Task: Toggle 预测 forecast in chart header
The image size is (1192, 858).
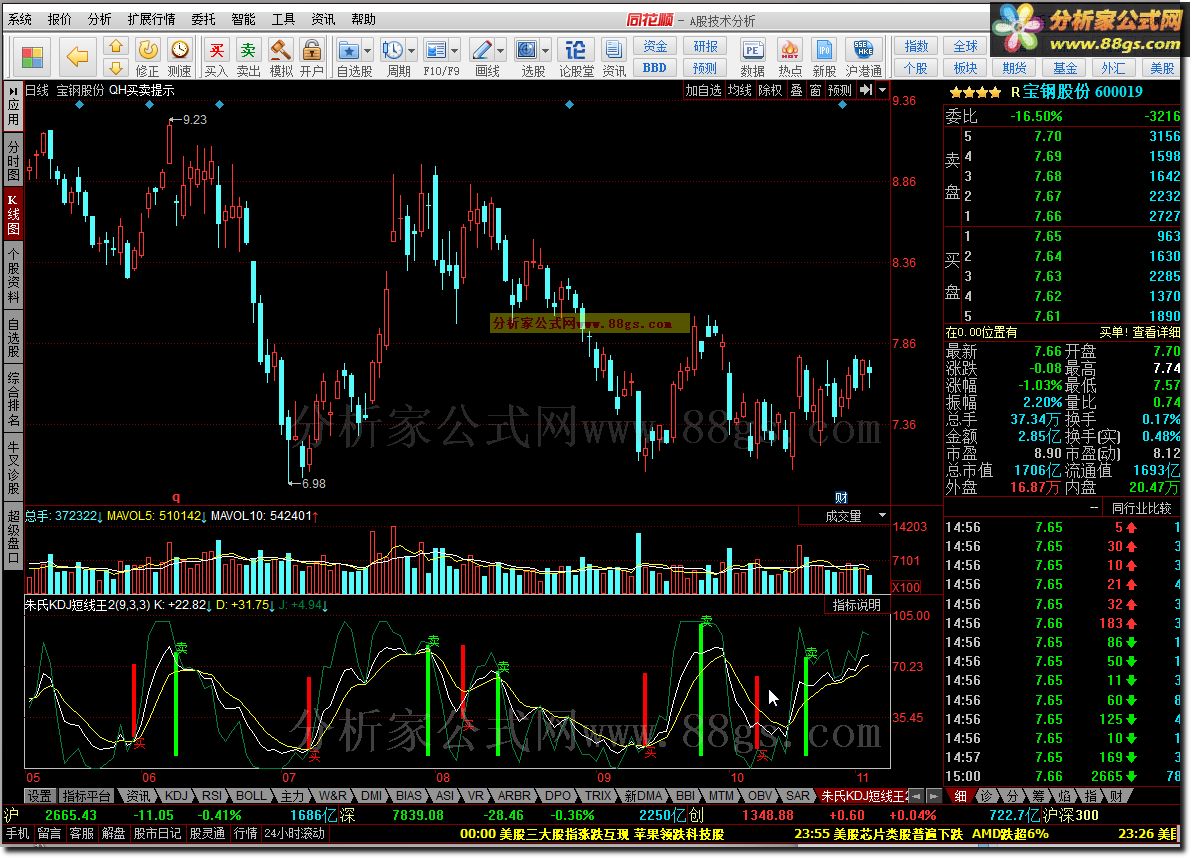Action: (839, 90)
